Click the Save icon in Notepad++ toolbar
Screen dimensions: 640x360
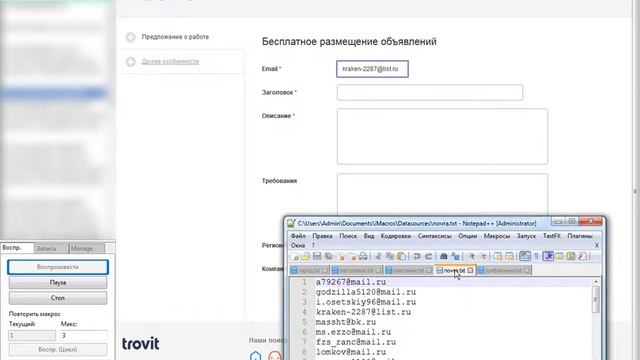317,256
